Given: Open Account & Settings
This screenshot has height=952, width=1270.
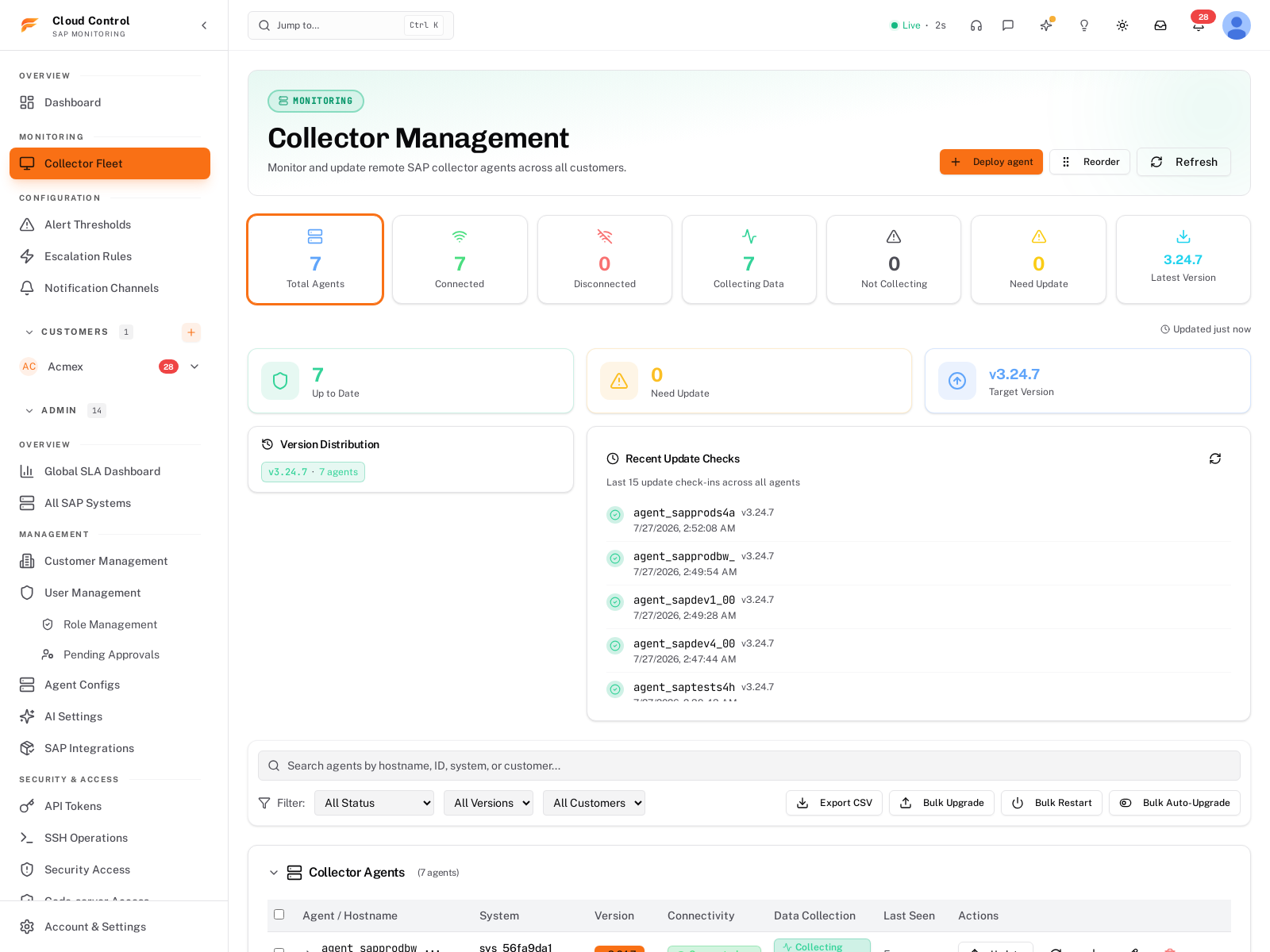Looking at the screenshot, I should coord(110,927).
